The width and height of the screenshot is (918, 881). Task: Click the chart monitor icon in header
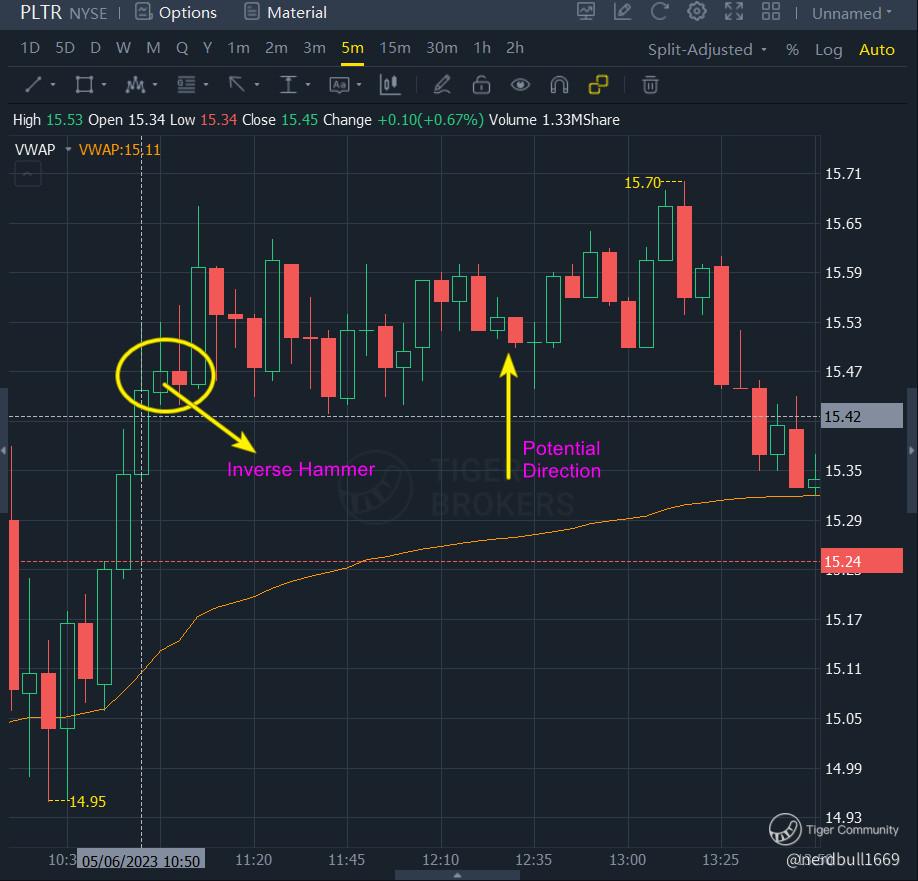click(x=586, y=12)
